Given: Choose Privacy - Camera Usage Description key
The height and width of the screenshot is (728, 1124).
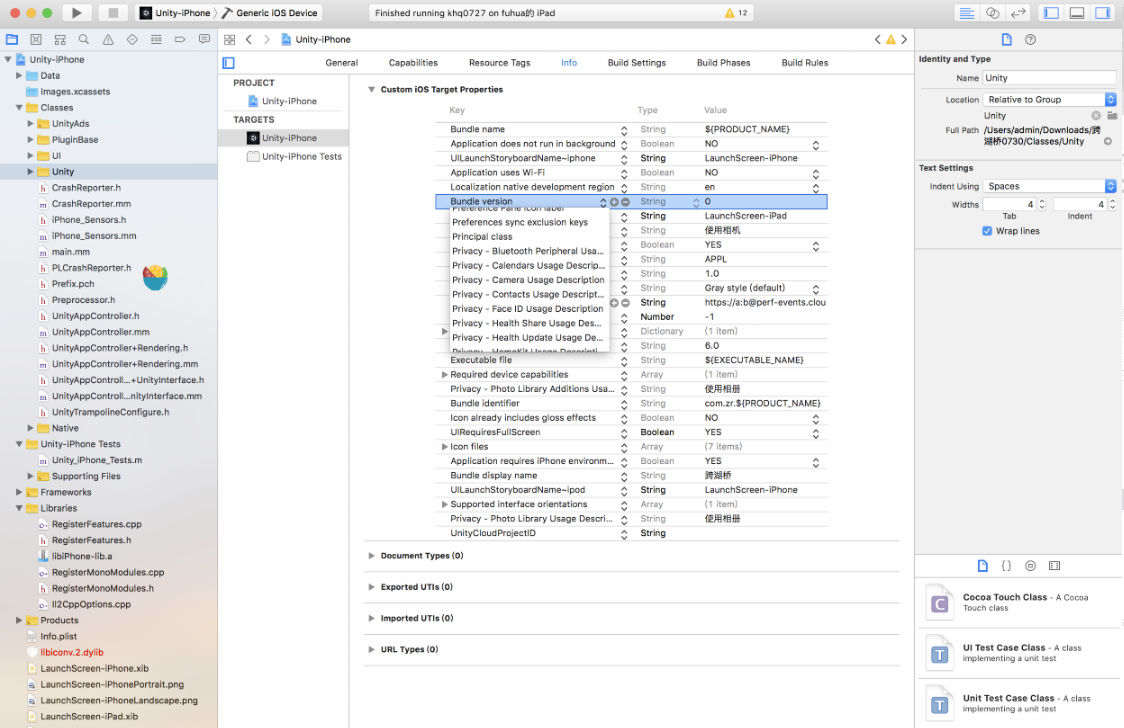Looking at the screenshot, I should point(528,280).
